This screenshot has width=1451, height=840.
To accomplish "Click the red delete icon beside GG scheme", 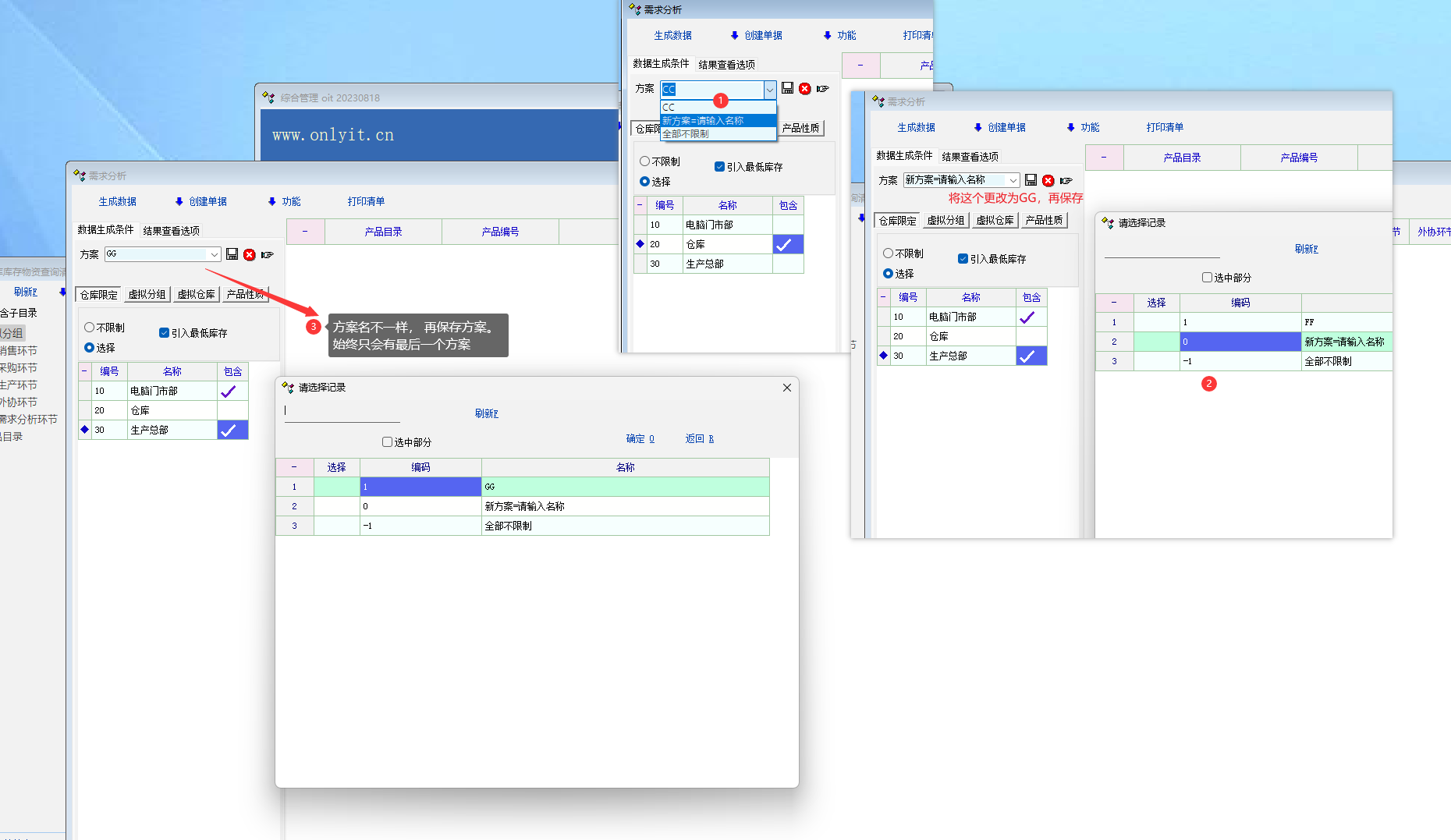I will click(250, 254).
